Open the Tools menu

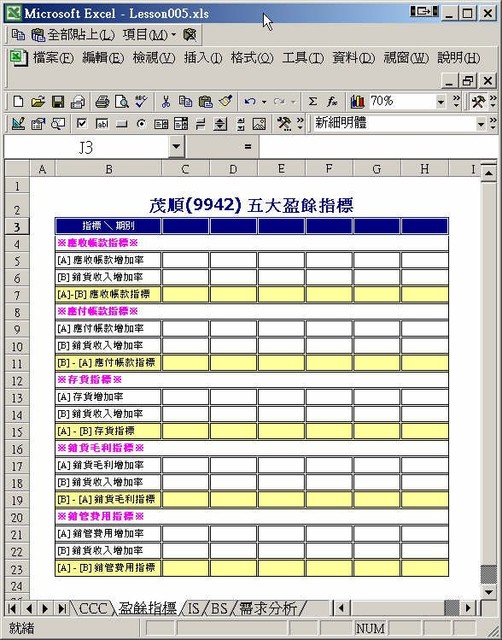pyautogui.click(x=303, y=58)
